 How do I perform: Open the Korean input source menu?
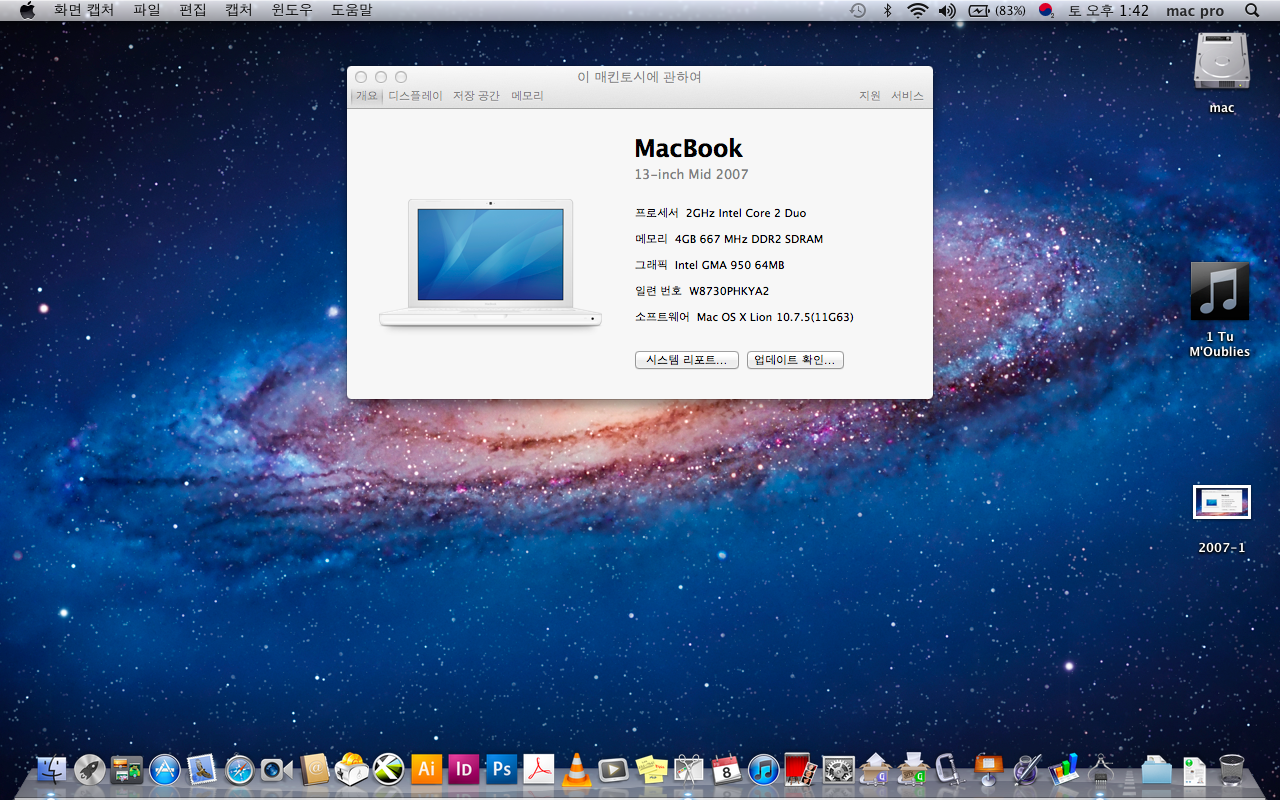[1046, 10]
